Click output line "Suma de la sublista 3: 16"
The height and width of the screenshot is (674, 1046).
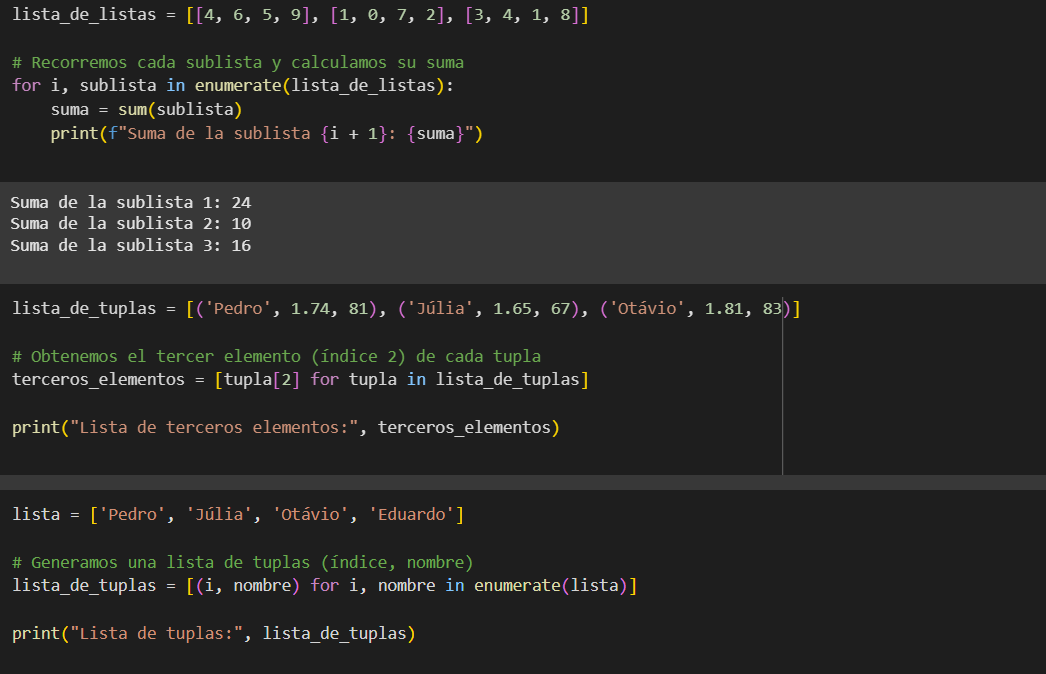click(x=131, y=246)
